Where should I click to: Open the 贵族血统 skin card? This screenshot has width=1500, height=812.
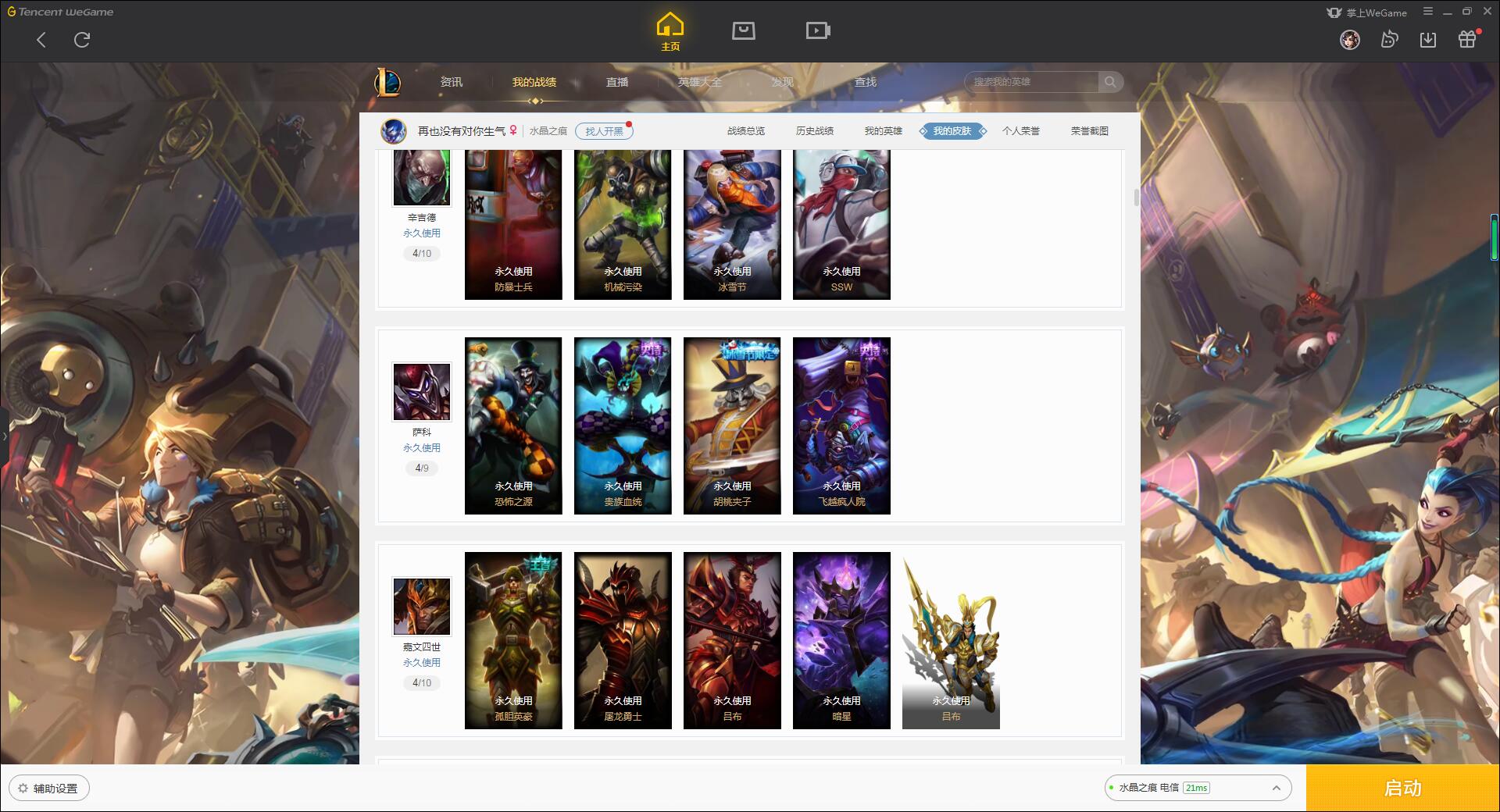tap(623, 426)
